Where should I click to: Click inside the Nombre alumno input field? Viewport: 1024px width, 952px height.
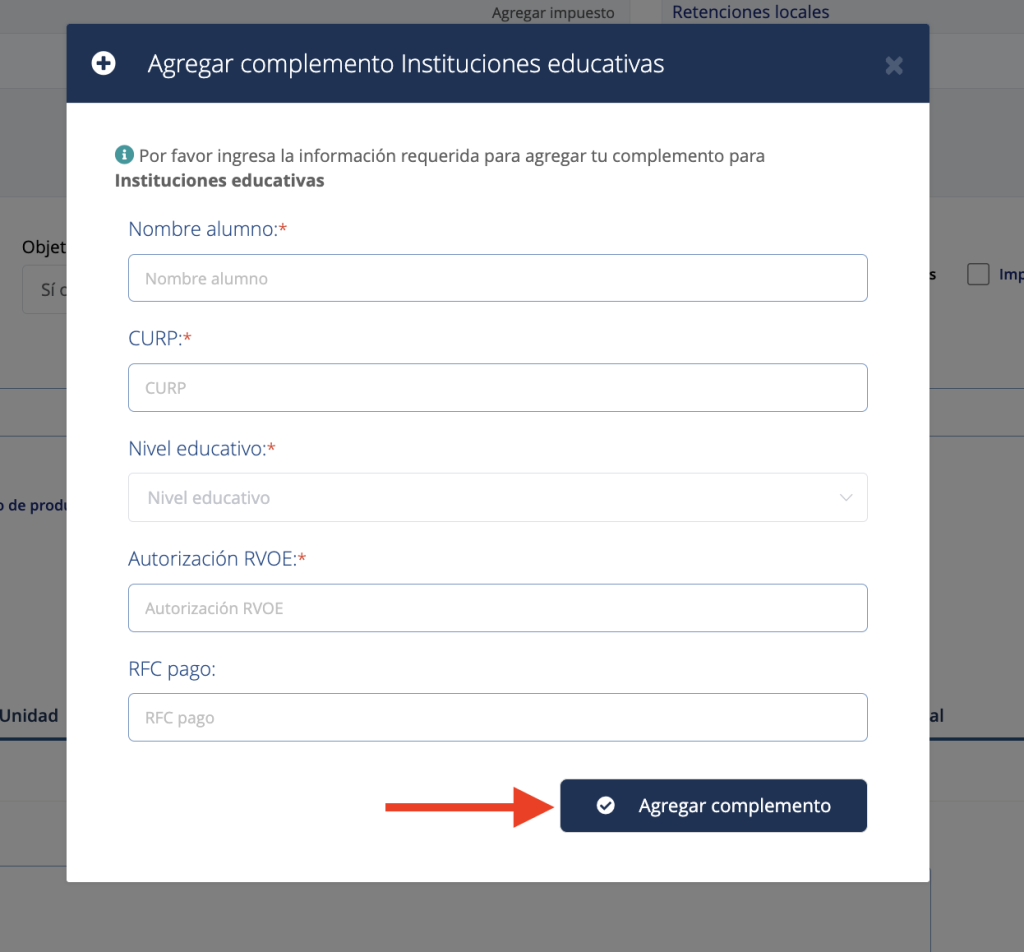pyautogui.click(x=497, y=277)
